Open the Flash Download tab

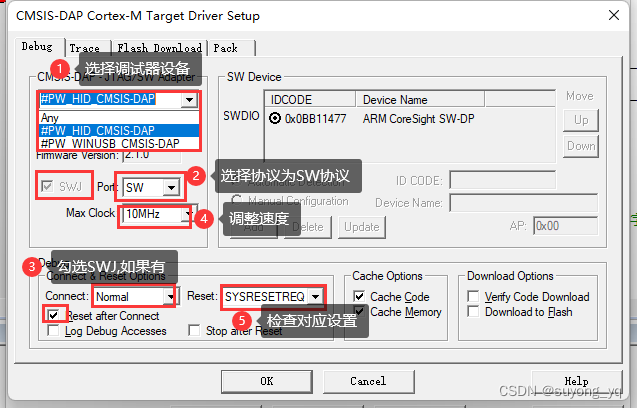coord(160,48)
